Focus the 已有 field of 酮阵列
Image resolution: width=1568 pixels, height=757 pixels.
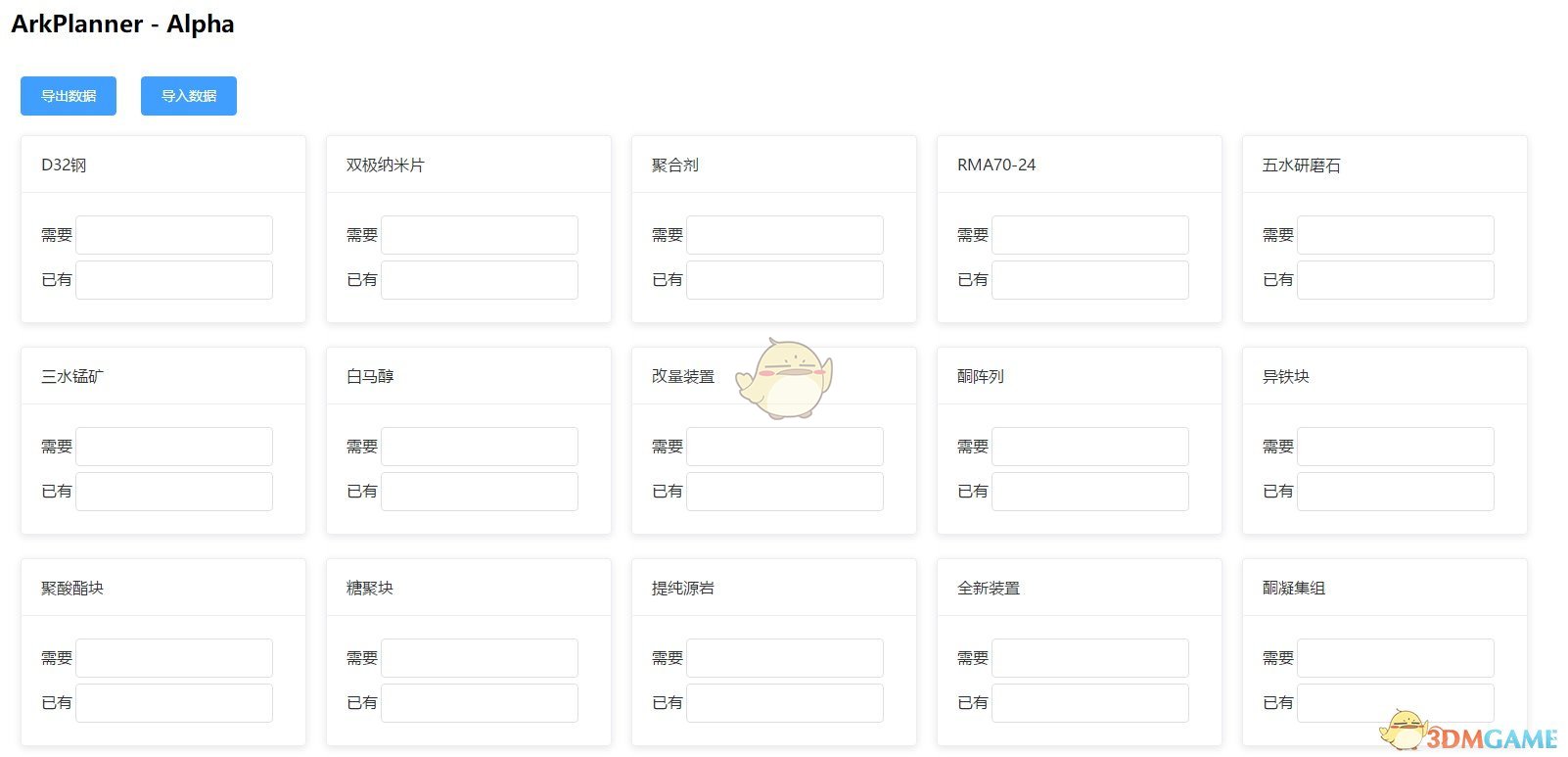pyautogui.click(x=1090, y=492)
